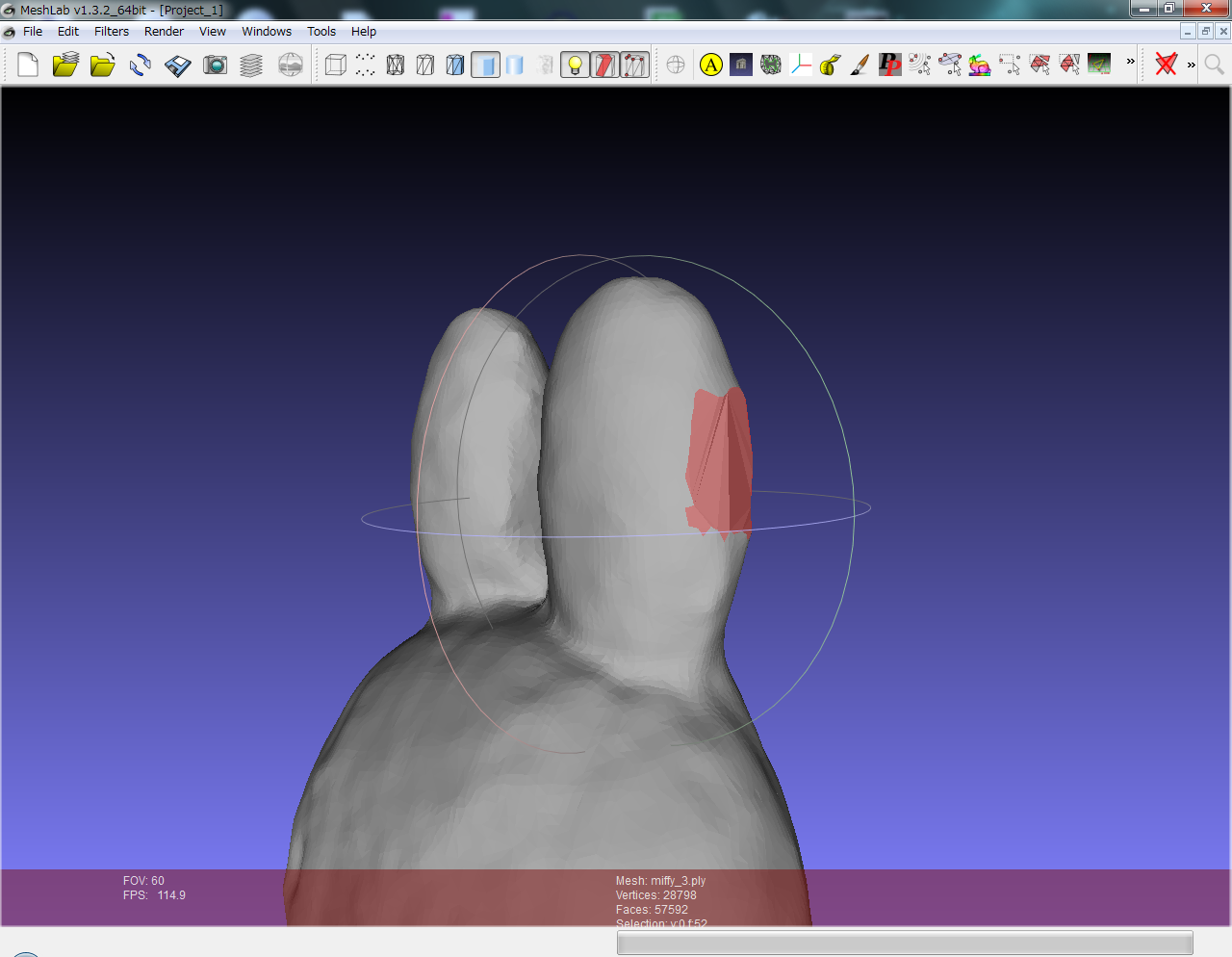Show the trackball globe icon
Image resolution: width=1232 pixels, height=957 pixels.
tap(676, 65)
